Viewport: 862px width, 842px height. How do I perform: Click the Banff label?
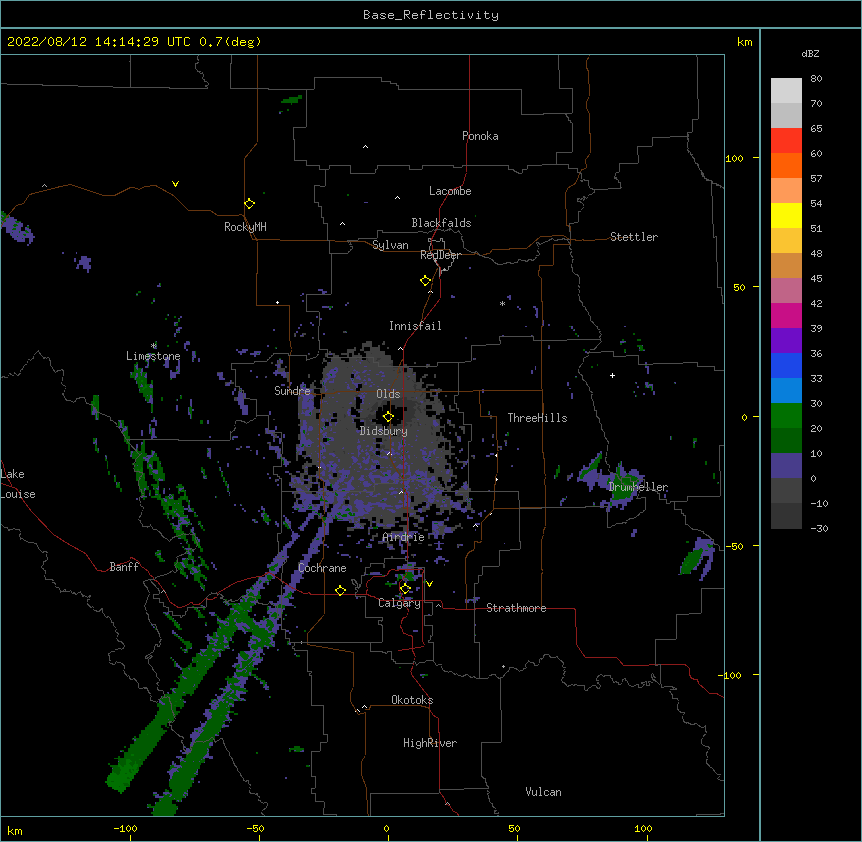[x=124, y=567]
